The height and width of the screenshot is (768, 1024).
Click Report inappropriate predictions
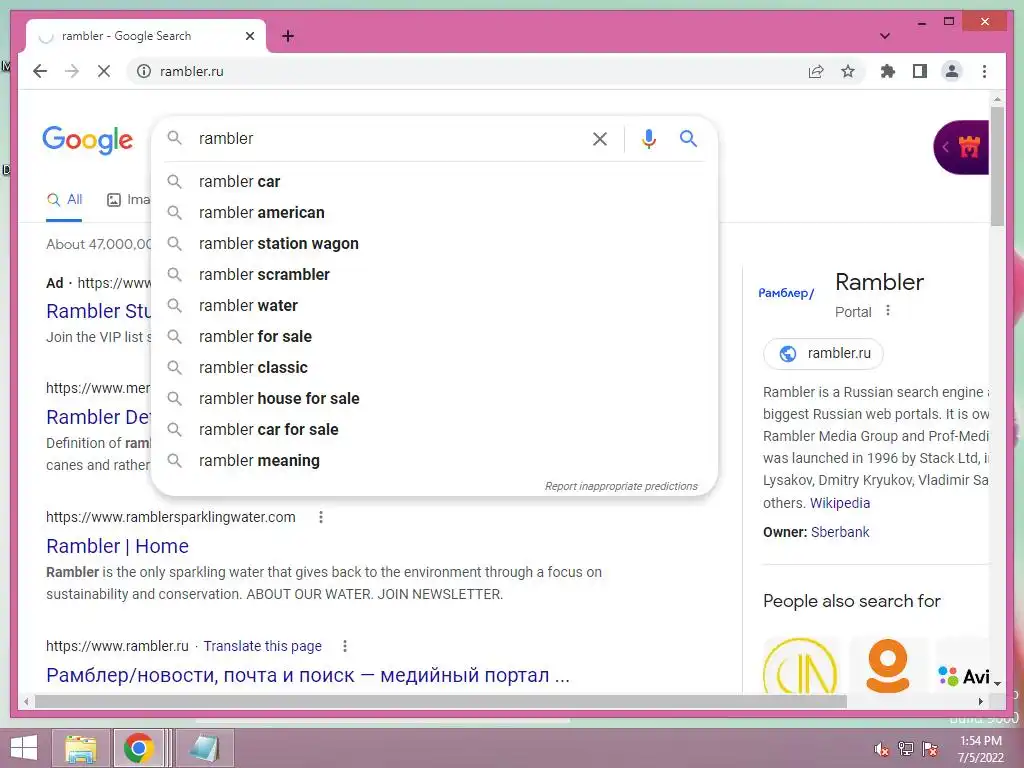(621, 487)
